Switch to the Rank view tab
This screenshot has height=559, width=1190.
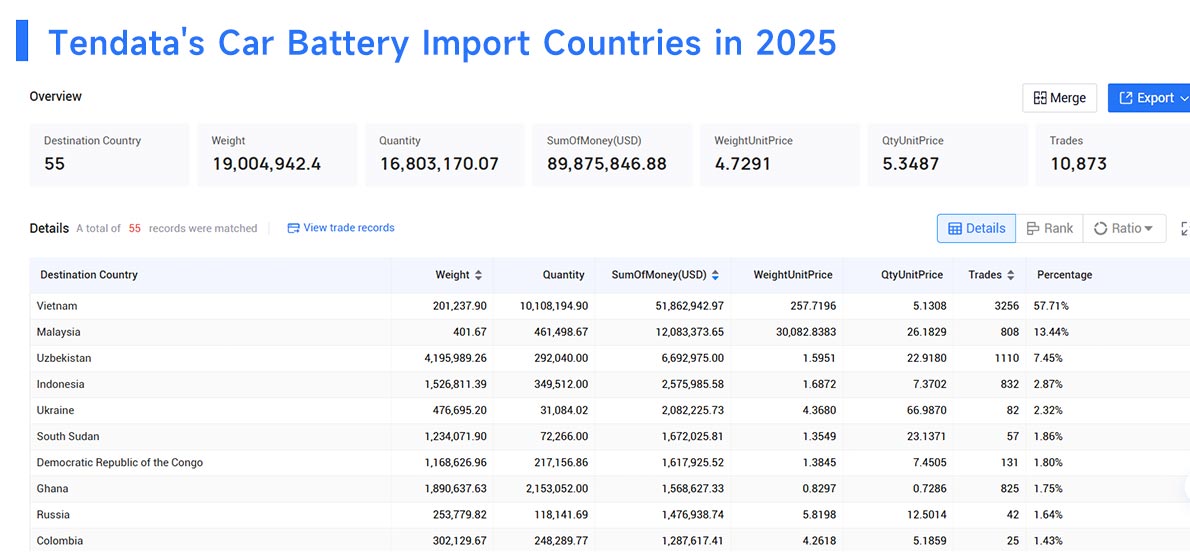tap(1049, 228)
